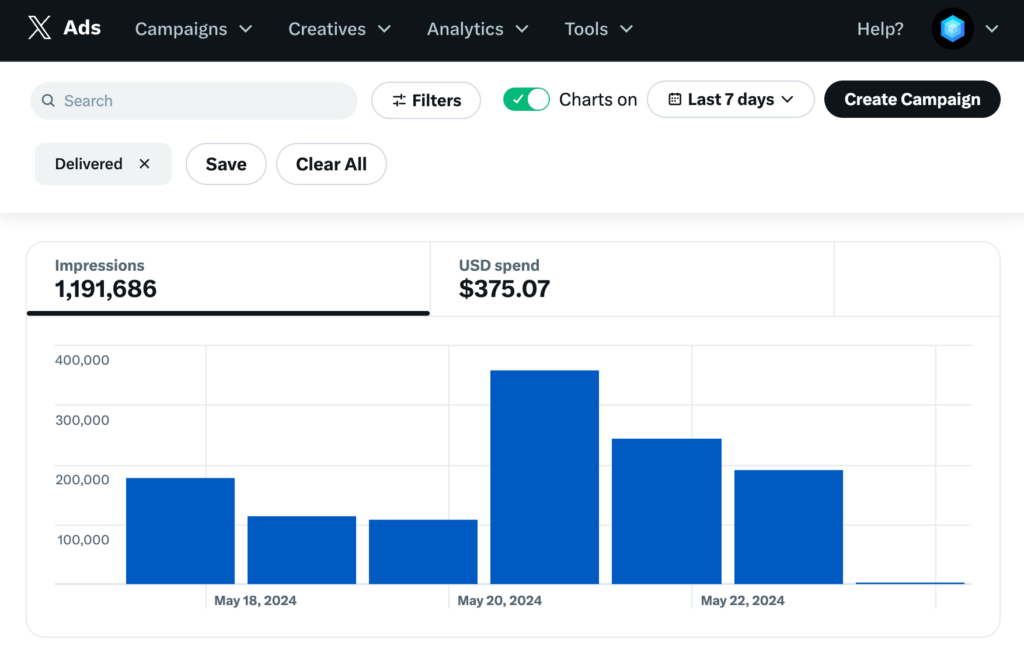The height and width of the screenshot is (657, 1024).
Task: Select the Impressions metric tab
Action: (228, 279)
